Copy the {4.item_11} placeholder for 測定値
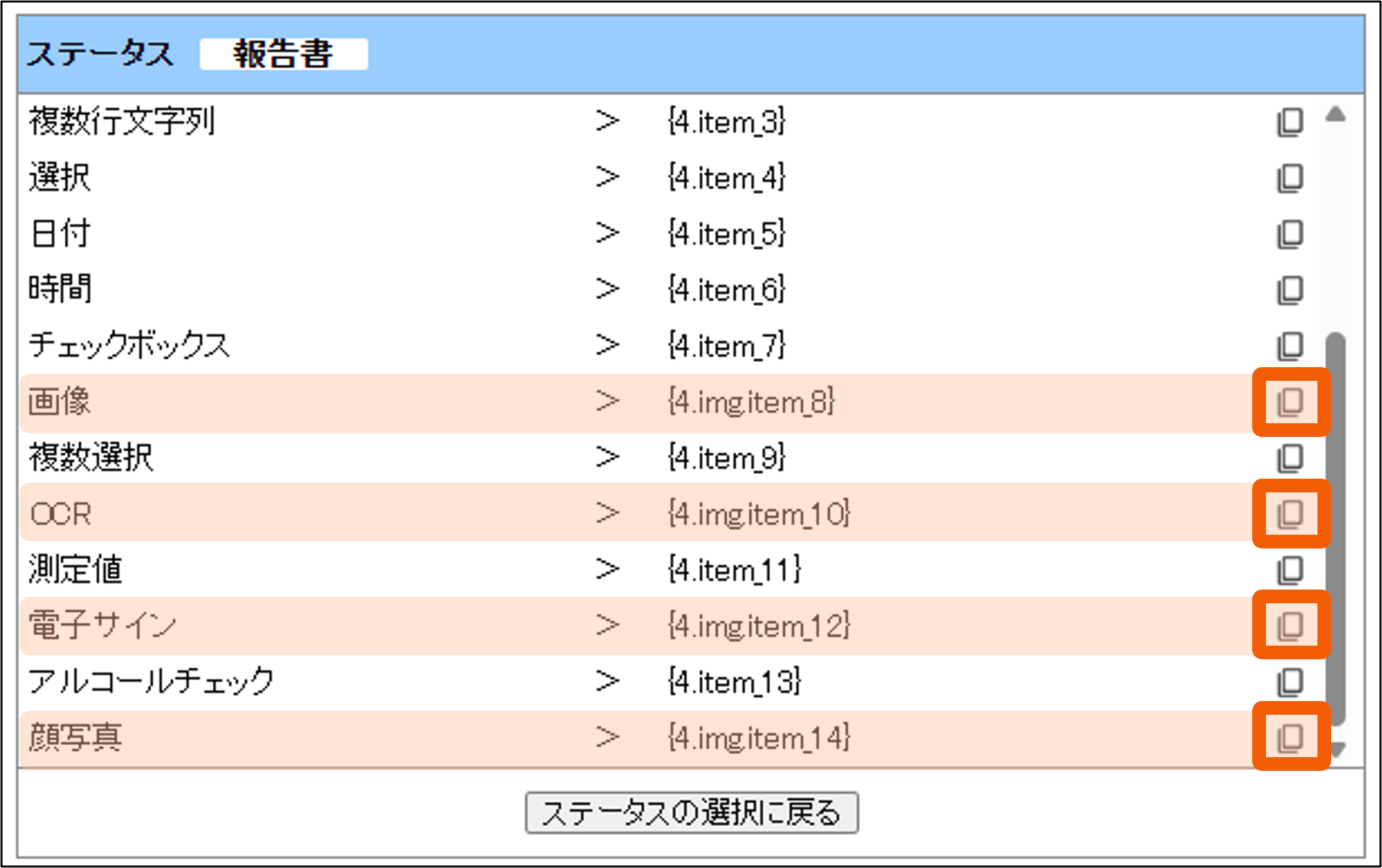Screen dimensions: 1382x868 coord(1289,570)
